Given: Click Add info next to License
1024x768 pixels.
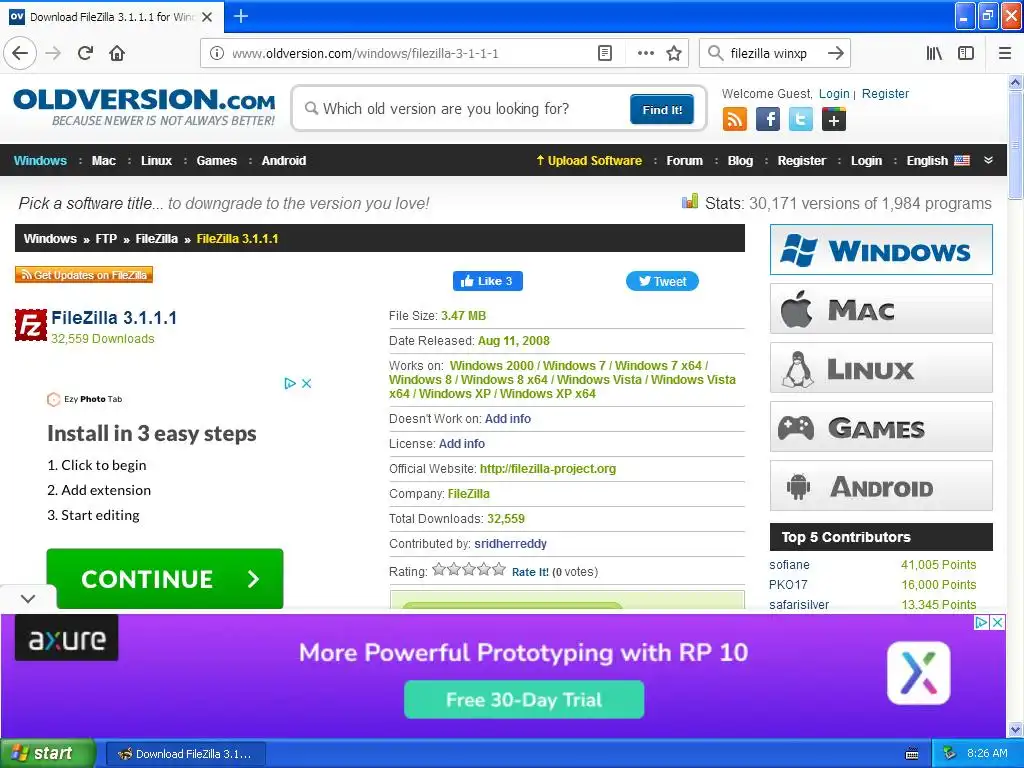Looking at the screenshot, I should (x=461, y=443).
